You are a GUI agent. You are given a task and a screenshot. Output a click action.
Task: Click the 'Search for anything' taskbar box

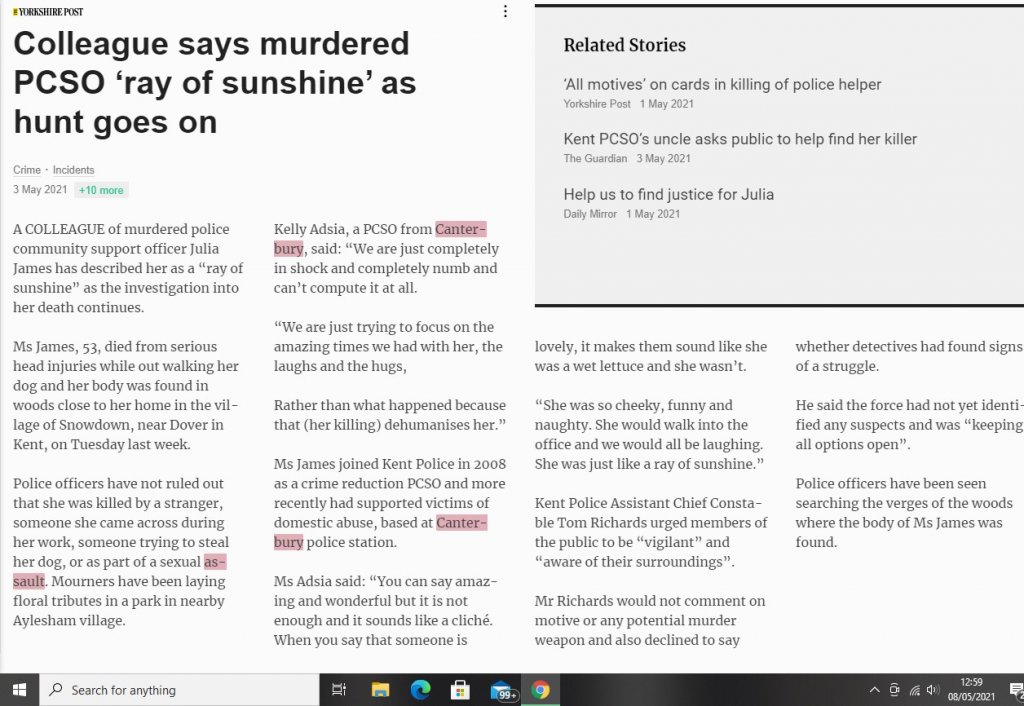(x=180, y=689)
